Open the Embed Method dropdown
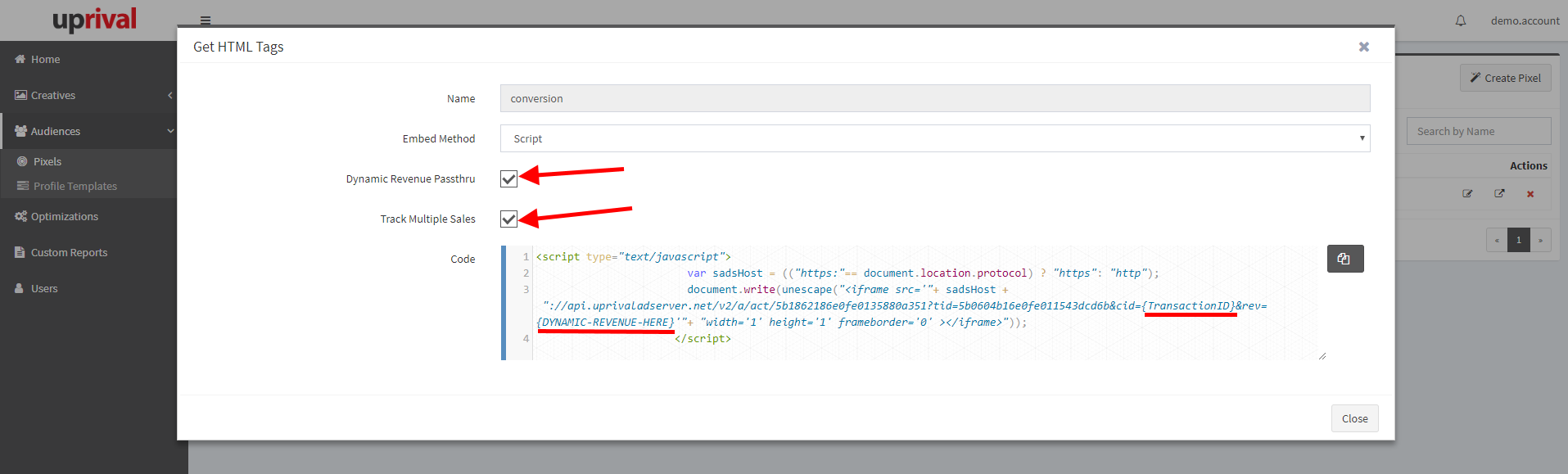The image size is (1568, 474). click(935, 138)
